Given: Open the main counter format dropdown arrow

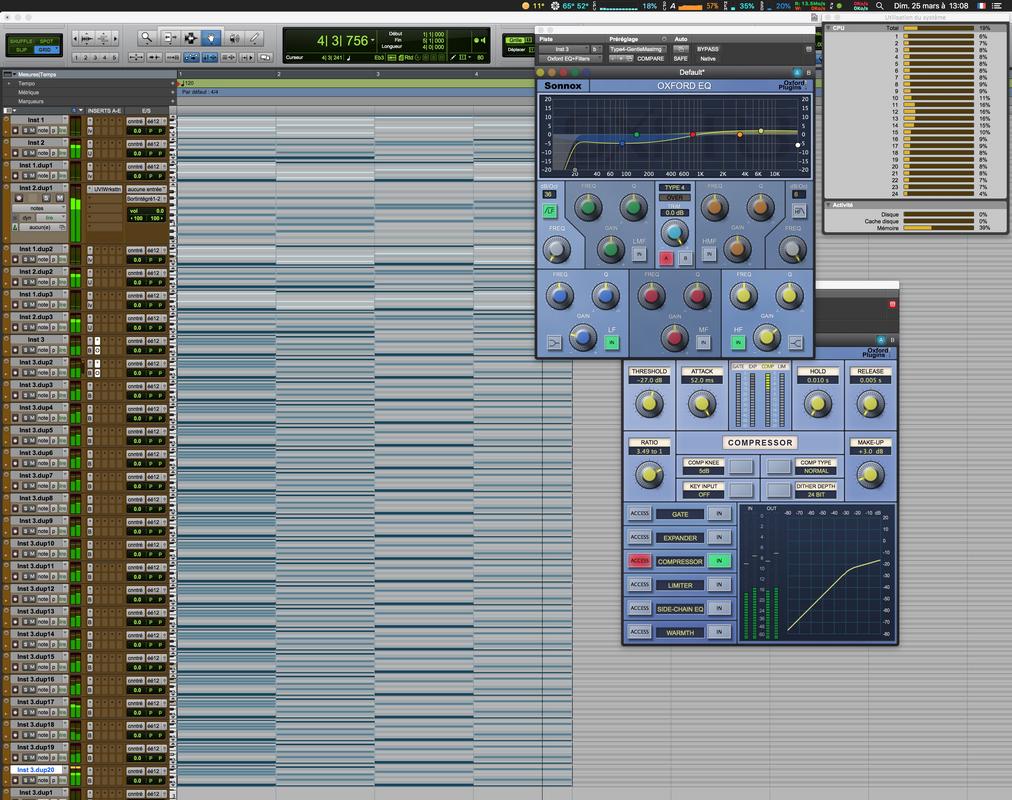Looking at the screenshot, I should [x=372, y=41].
